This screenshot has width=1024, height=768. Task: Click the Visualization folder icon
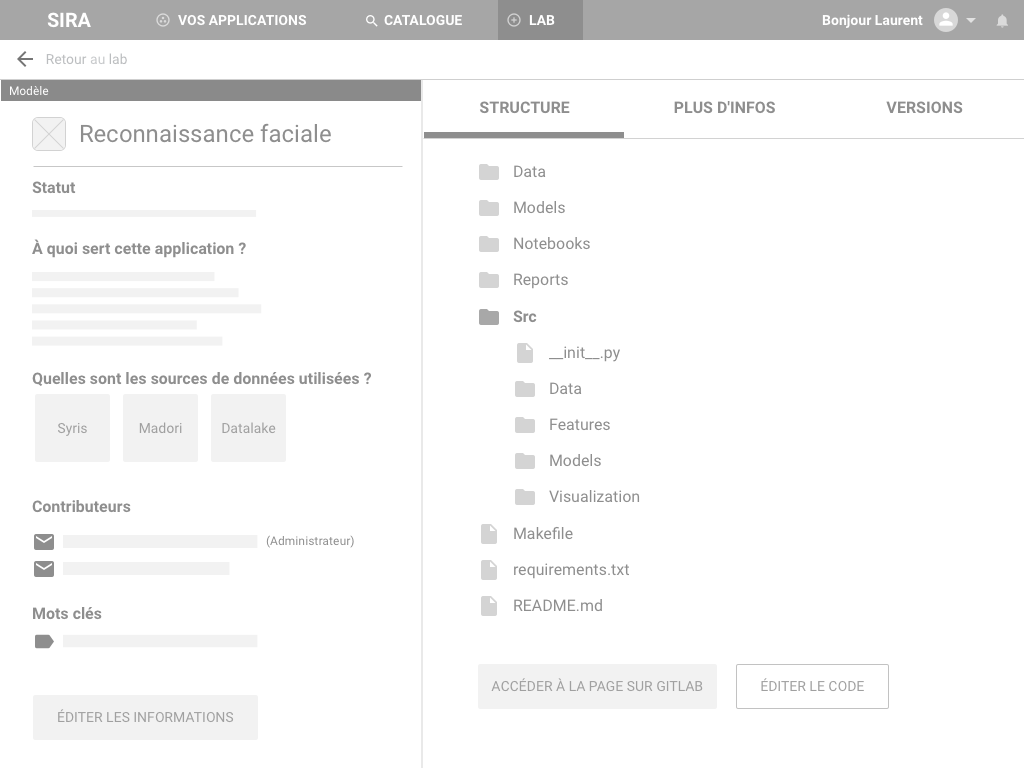525,497
